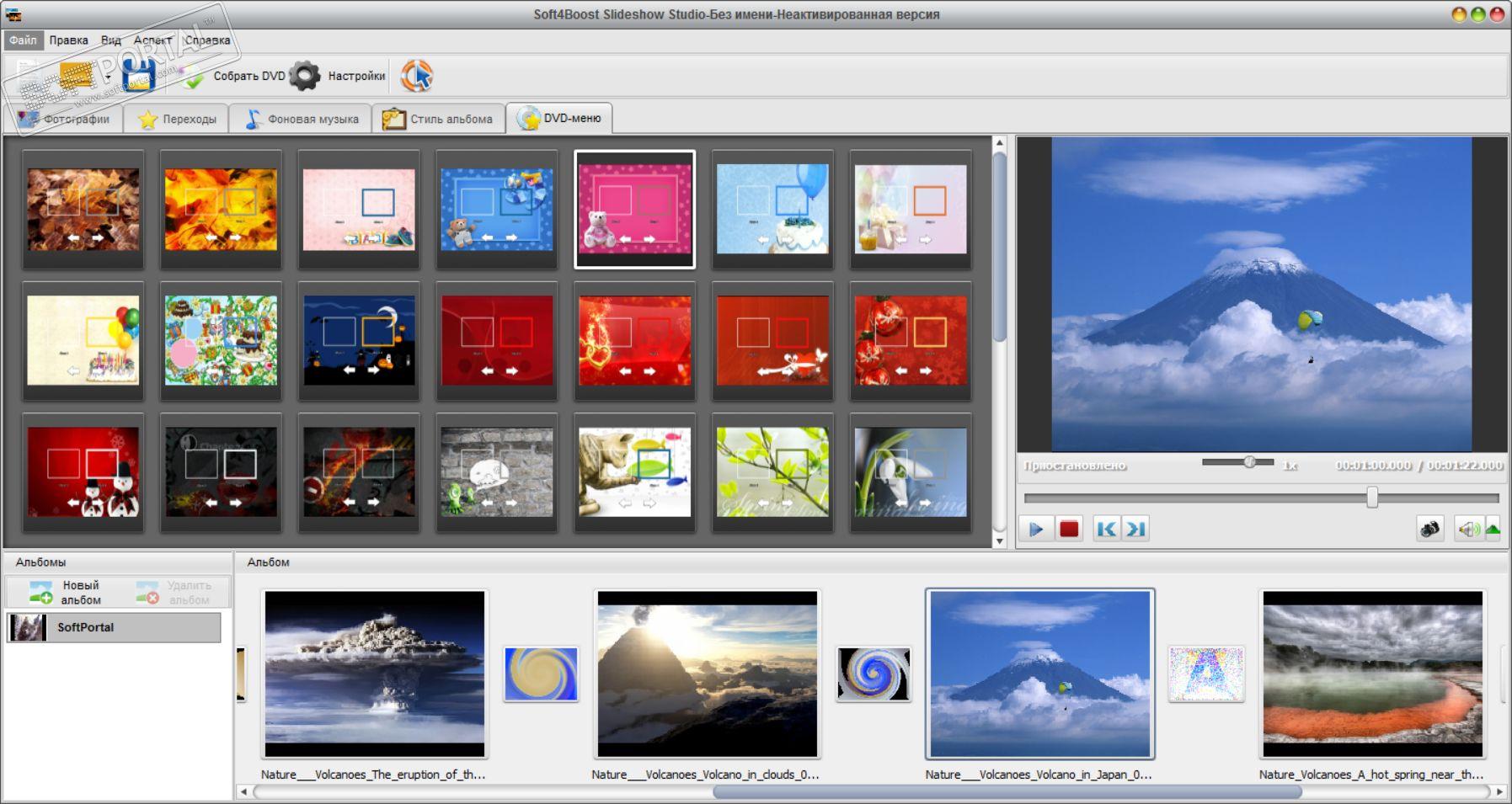Select the Volcano in Japan photo
This screenshot has width=1512, height=804.
coord(1040,674)
